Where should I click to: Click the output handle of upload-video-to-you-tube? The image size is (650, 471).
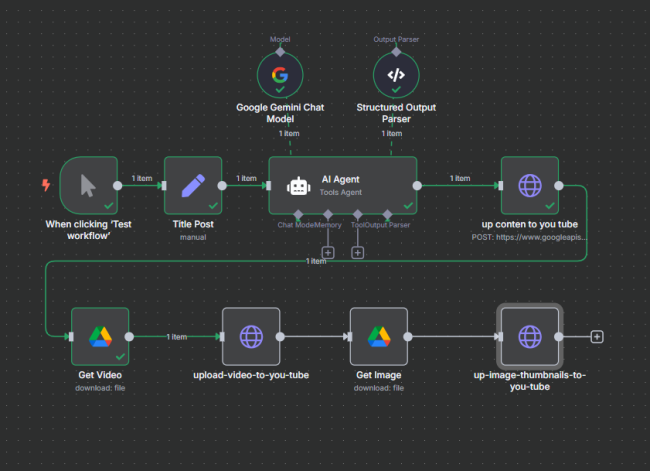(280, 337)
